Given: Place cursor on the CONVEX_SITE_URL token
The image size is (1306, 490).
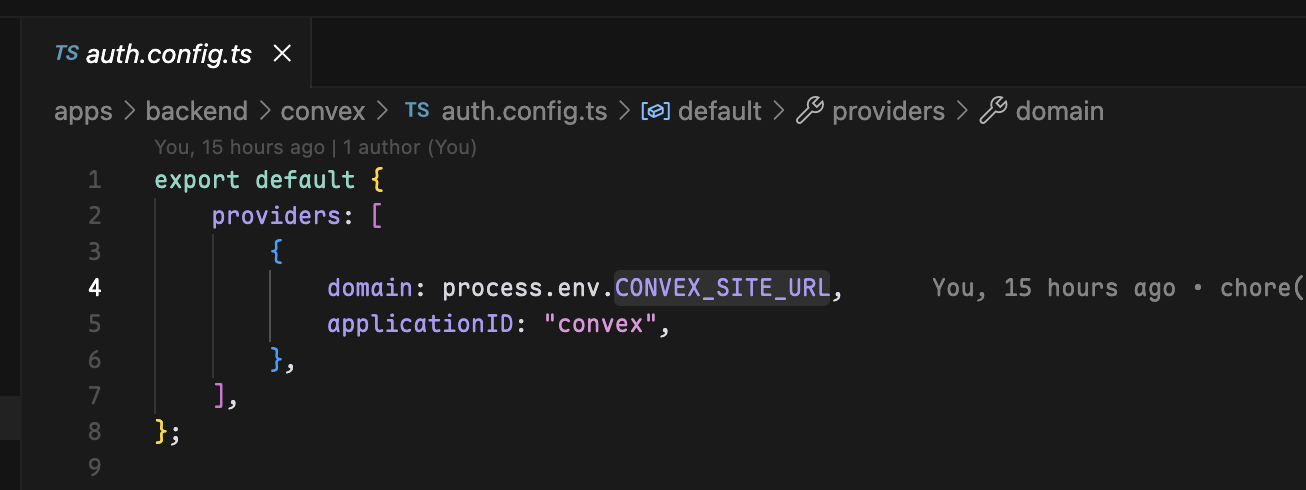Looking at the screenshot, I should 721,288.
